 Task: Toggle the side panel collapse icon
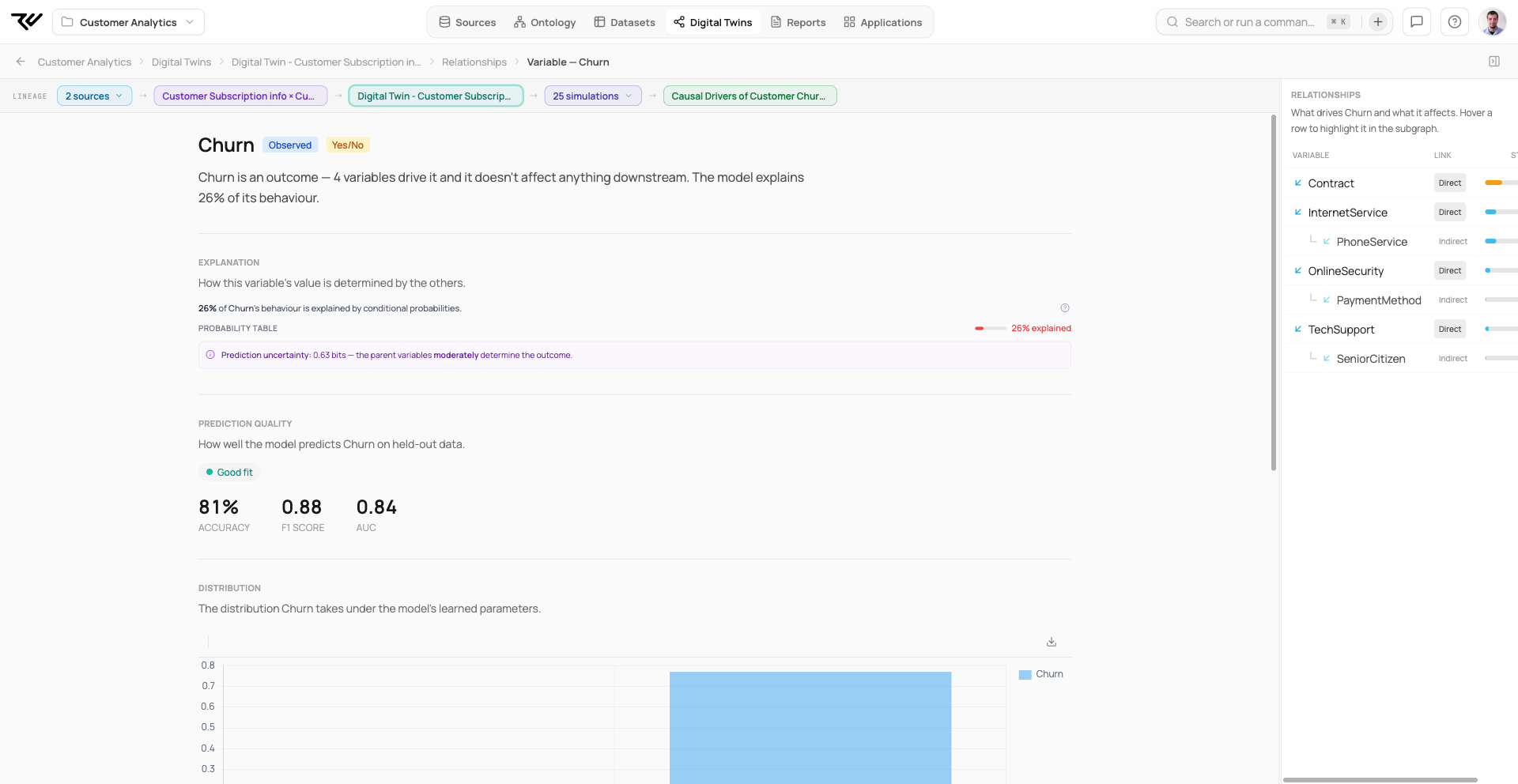(x=1494, y=62)
